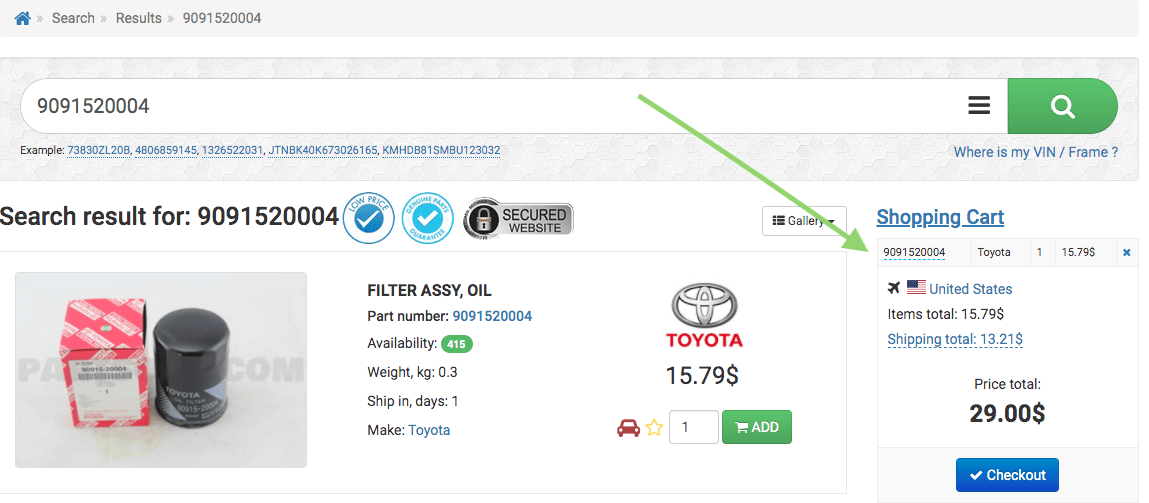Image resolution: width=1149 pixels, height=503 pixels.
Task: Try example number 1326522031
Action: pos(232,150)
